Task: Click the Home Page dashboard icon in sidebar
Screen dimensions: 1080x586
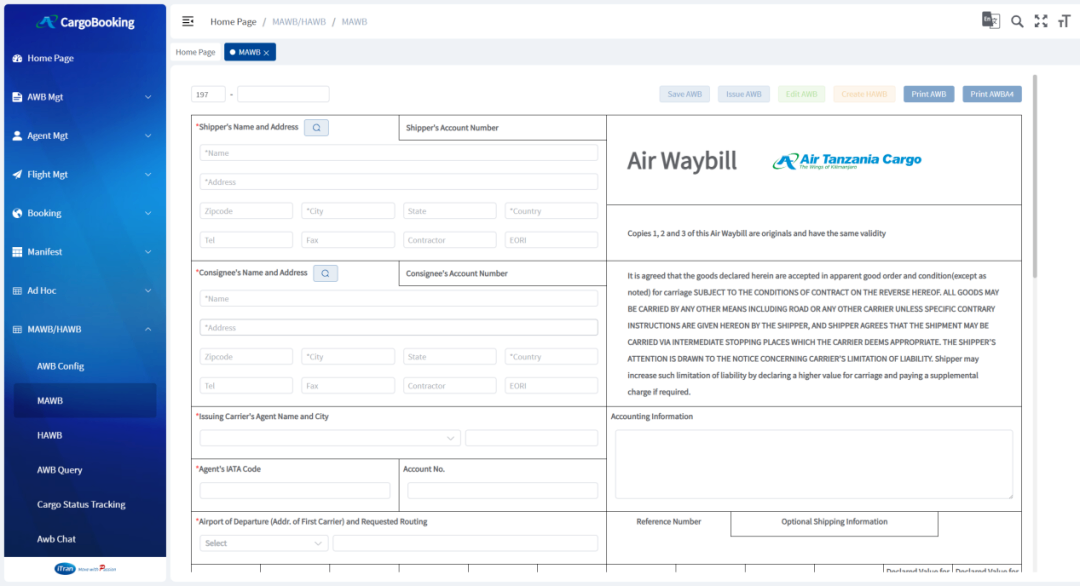Action: 17,59
